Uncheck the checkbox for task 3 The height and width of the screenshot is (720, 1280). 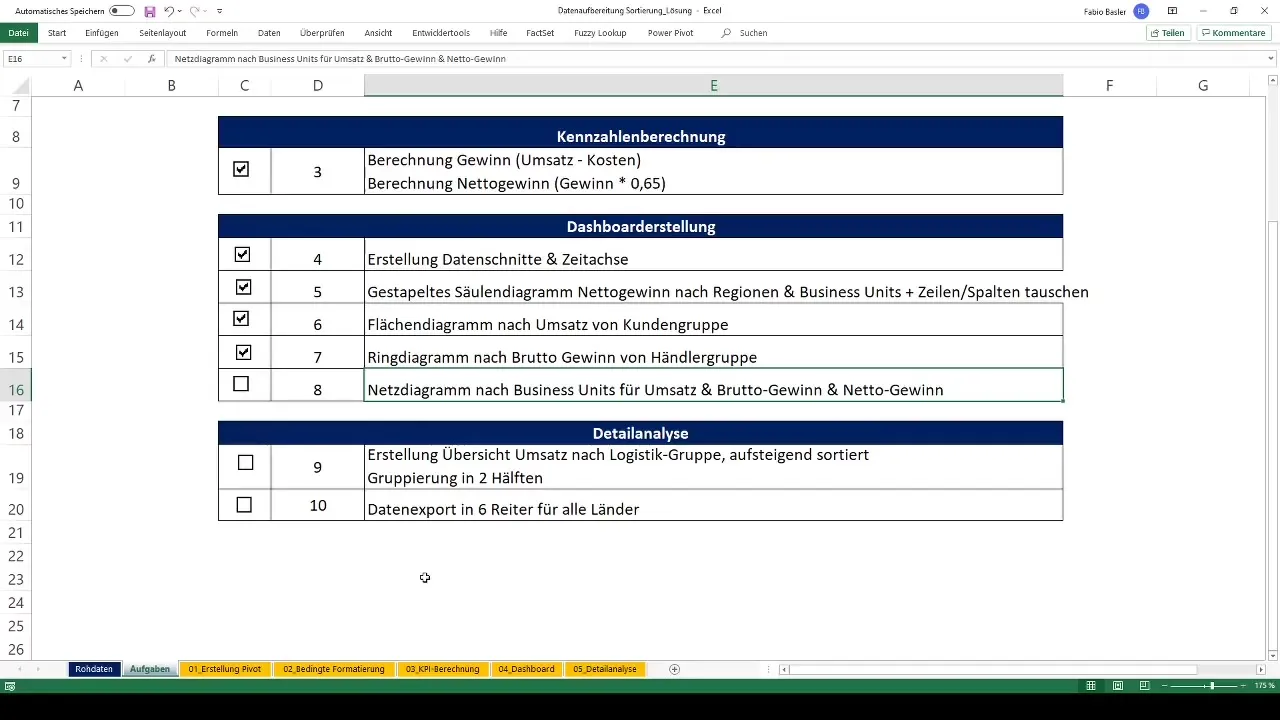point(241,169)
